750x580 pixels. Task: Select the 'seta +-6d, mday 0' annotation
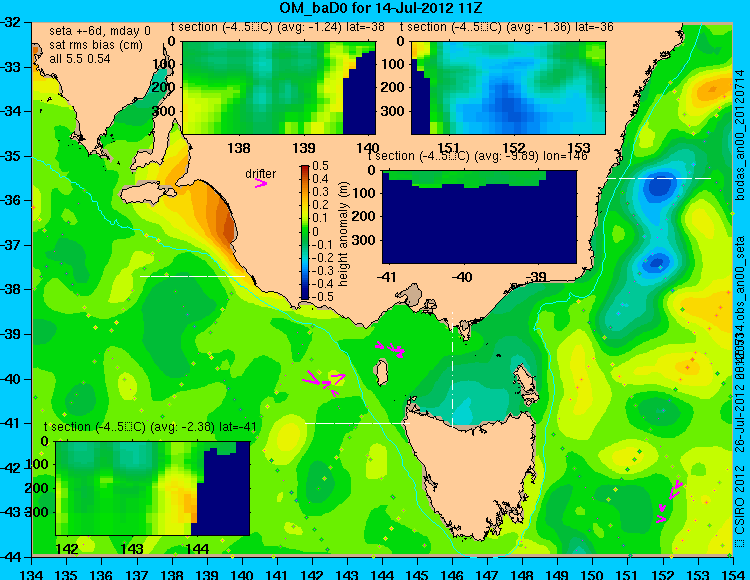pyautogui.click(x=99, y=31)
